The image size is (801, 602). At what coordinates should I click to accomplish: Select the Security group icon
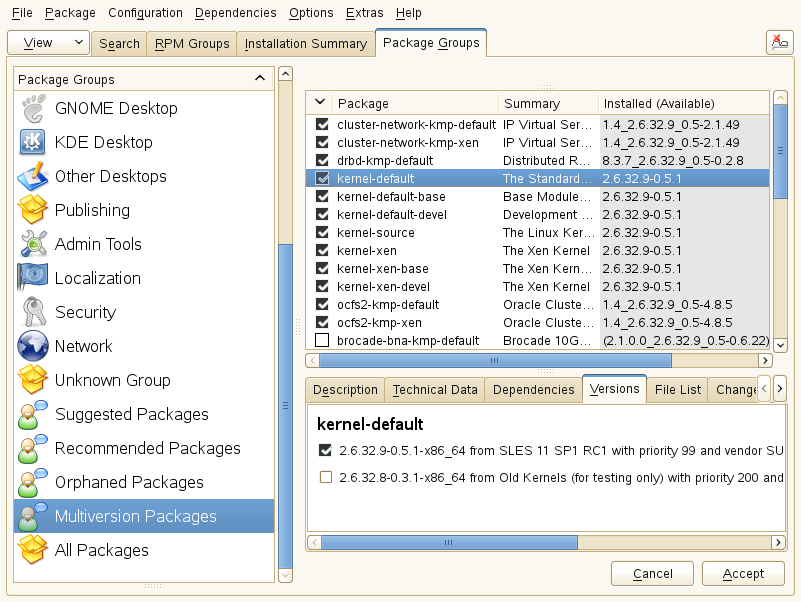point(33,311)
